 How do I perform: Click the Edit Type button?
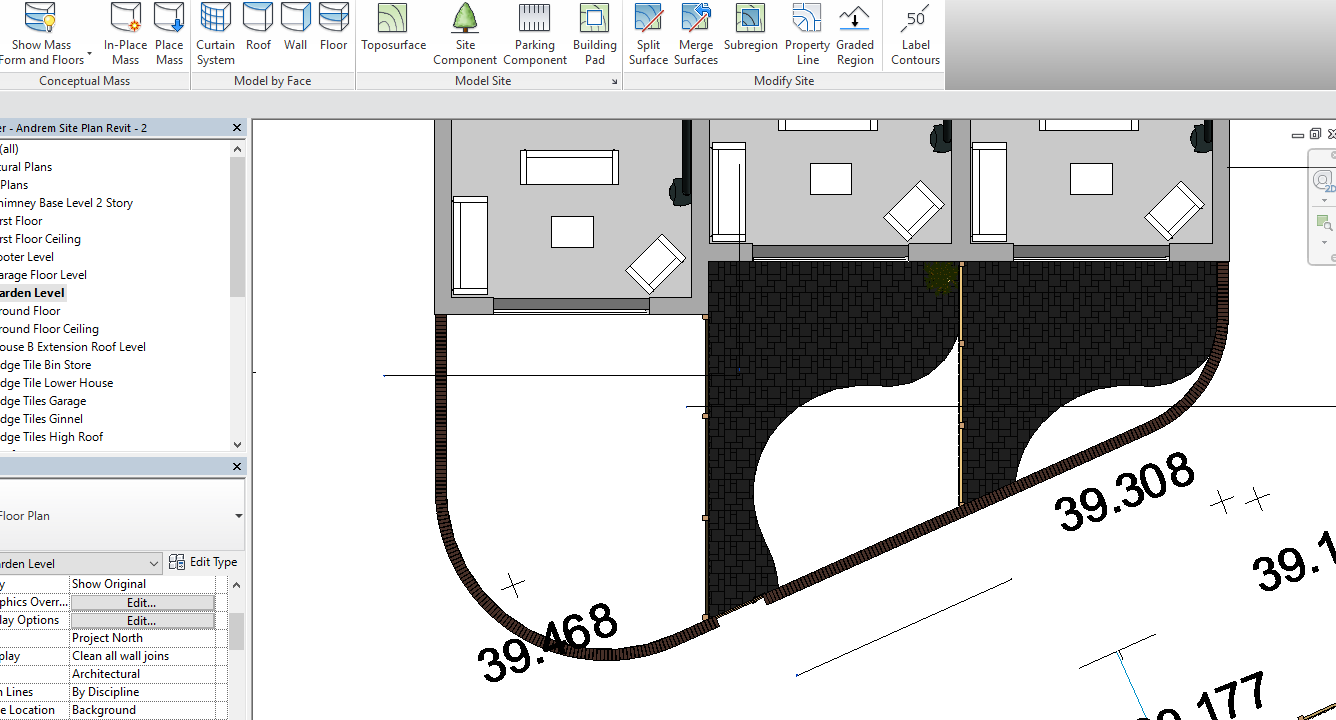point(203,562)
